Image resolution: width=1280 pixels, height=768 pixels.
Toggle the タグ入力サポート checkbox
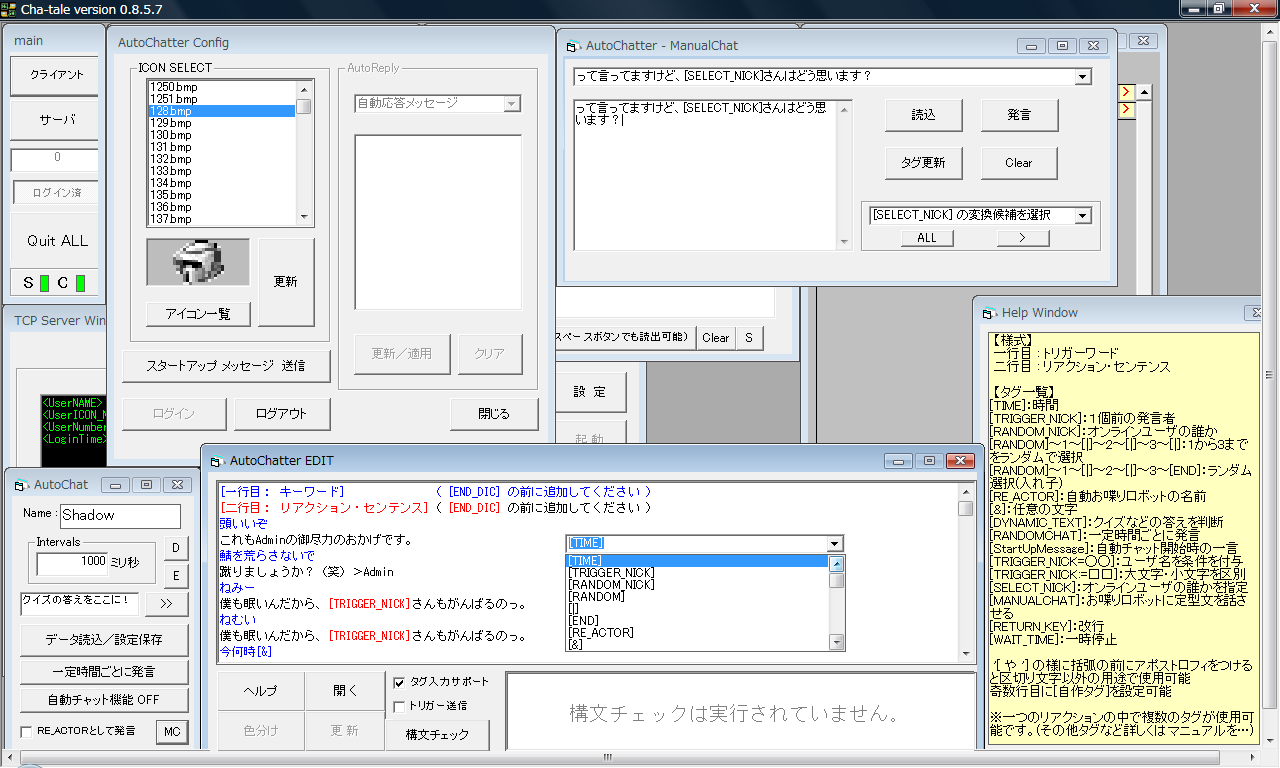[400, 682]
